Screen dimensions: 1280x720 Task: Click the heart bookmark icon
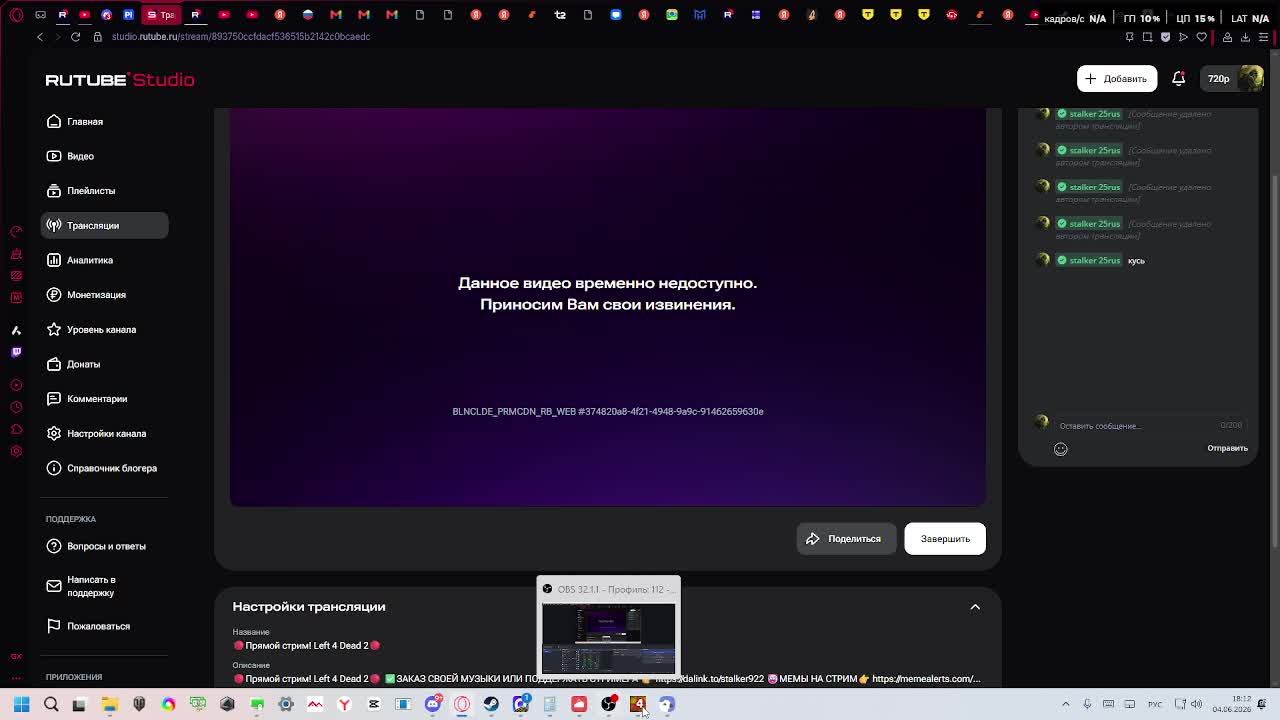tap(1202, 37)
